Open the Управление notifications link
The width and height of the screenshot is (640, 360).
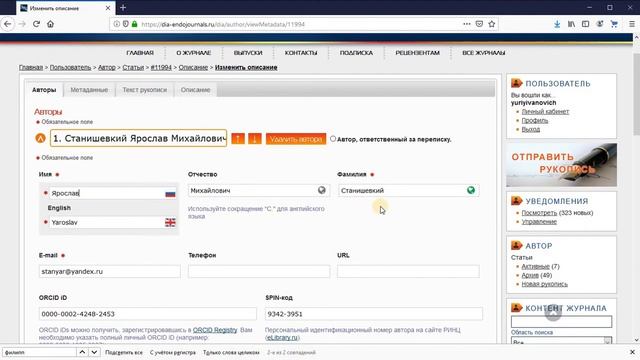(539, 222)
